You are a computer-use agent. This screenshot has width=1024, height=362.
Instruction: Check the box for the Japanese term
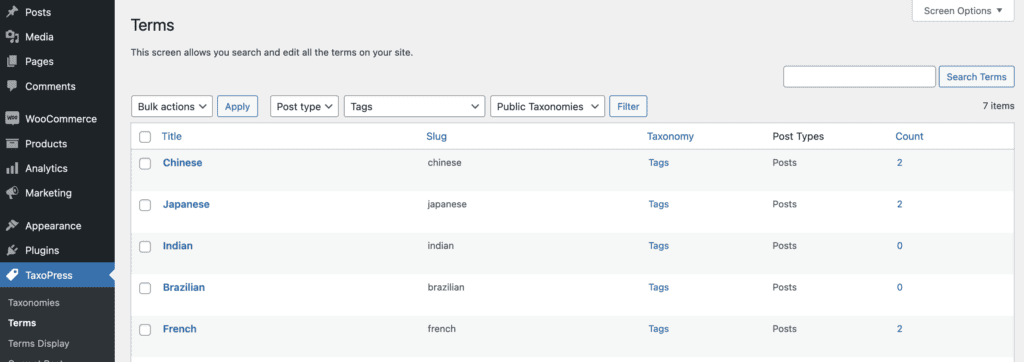[x=145, y=205]
